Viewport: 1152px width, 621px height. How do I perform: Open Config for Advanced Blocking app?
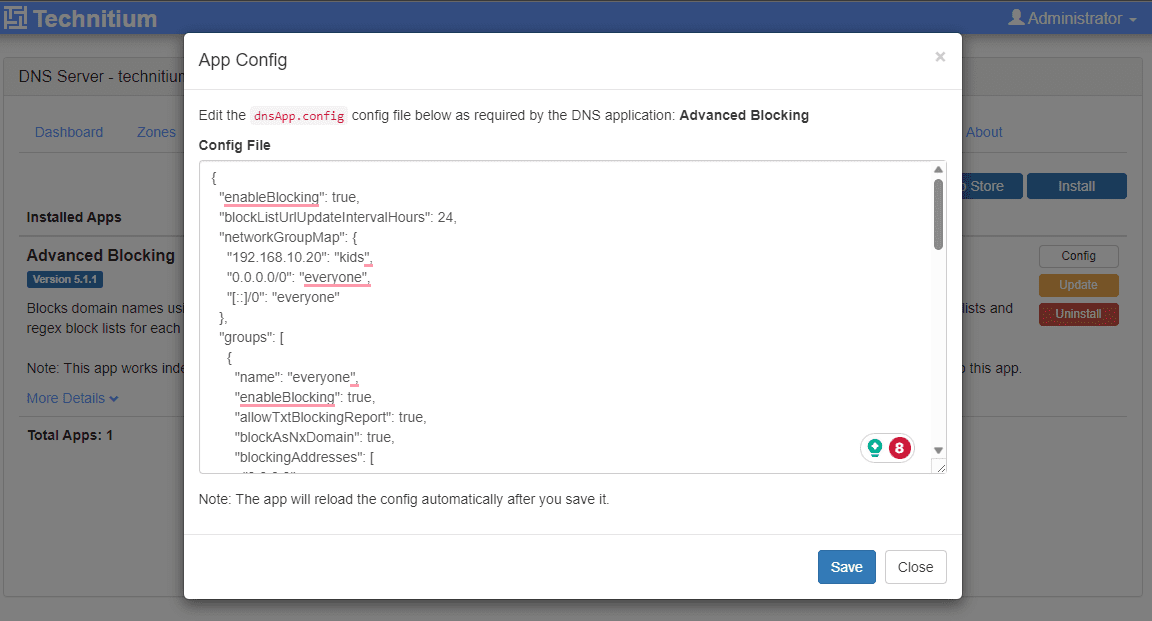coord(1078,256)
